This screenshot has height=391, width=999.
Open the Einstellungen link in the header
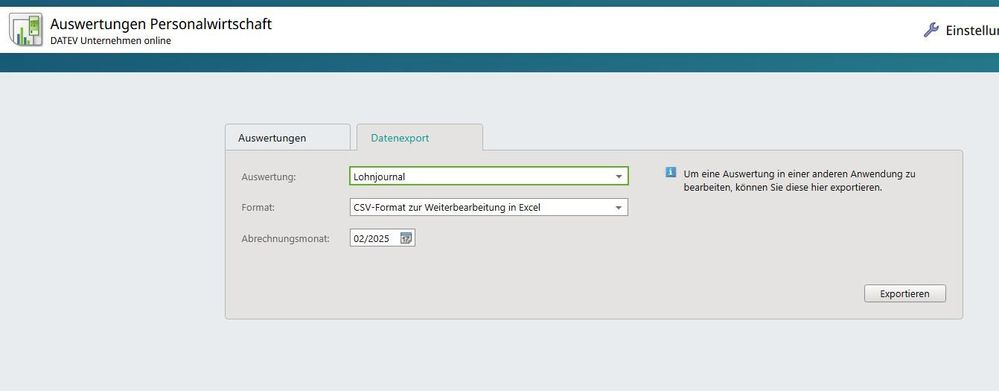972,31
